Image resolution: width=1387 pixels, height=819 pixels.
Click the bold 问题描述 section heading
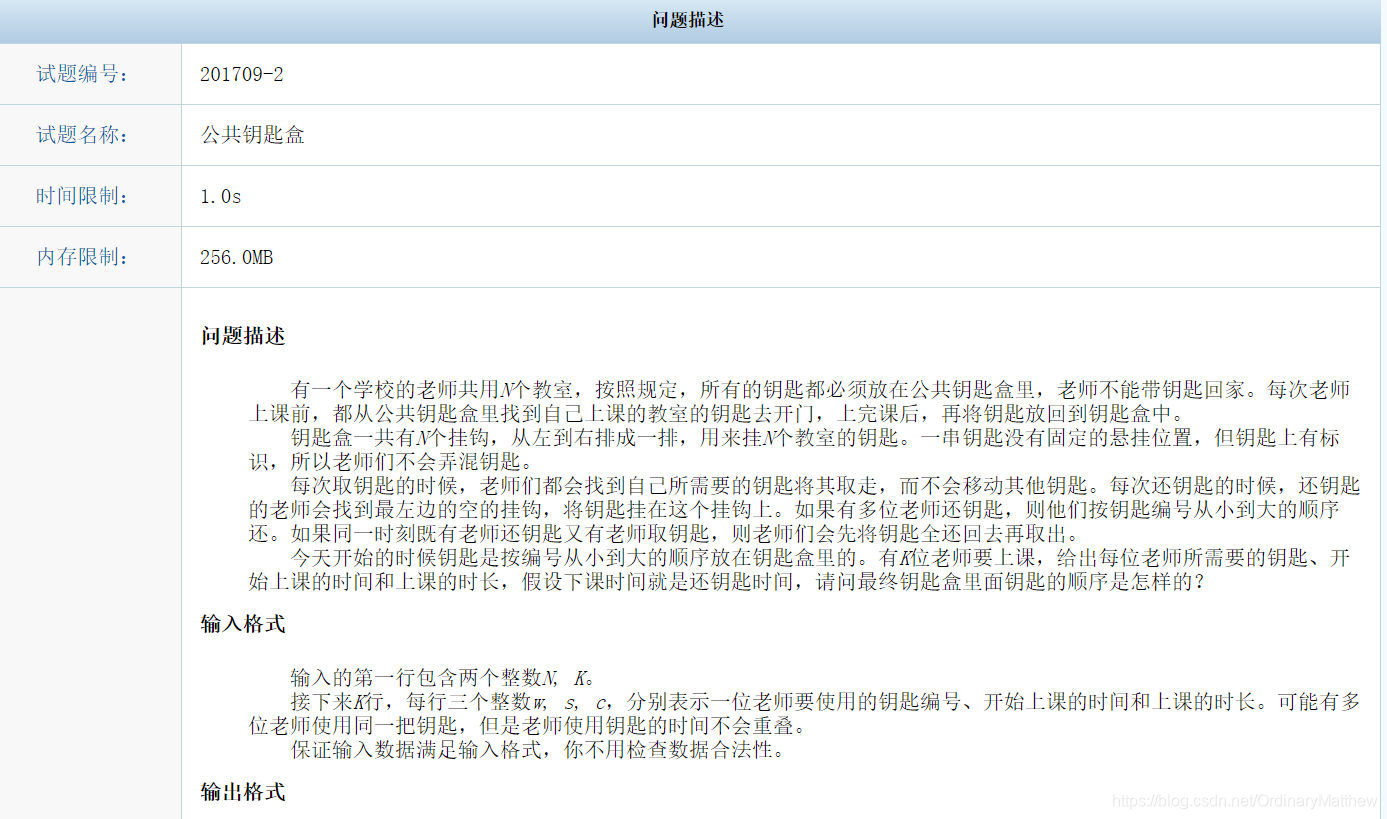[243, 336]
